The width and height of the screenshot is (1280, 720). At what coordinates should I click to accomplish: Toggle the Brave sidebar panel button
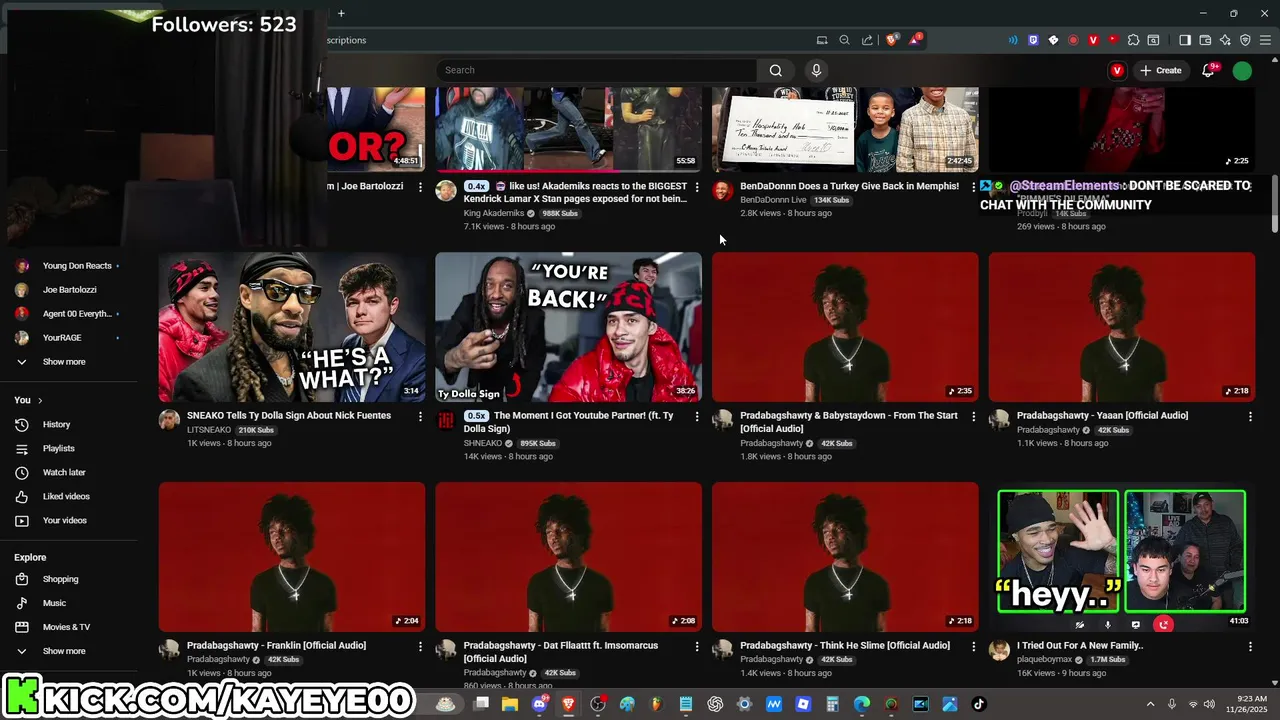tap(1185, 40)
